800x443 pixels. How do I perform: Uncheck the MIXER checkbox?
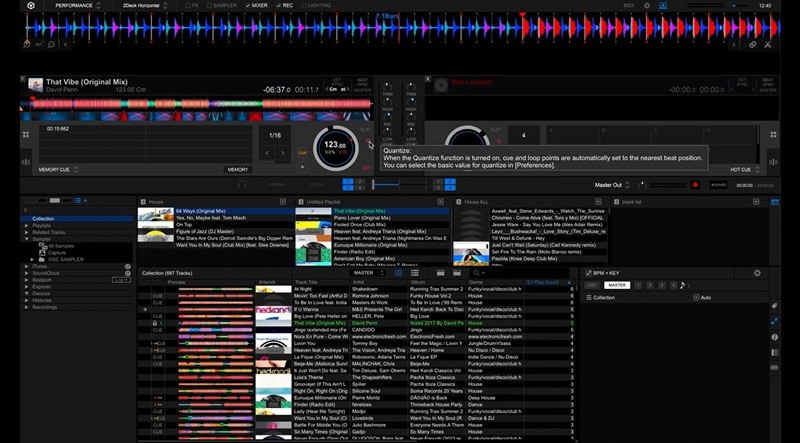point(247,6)
